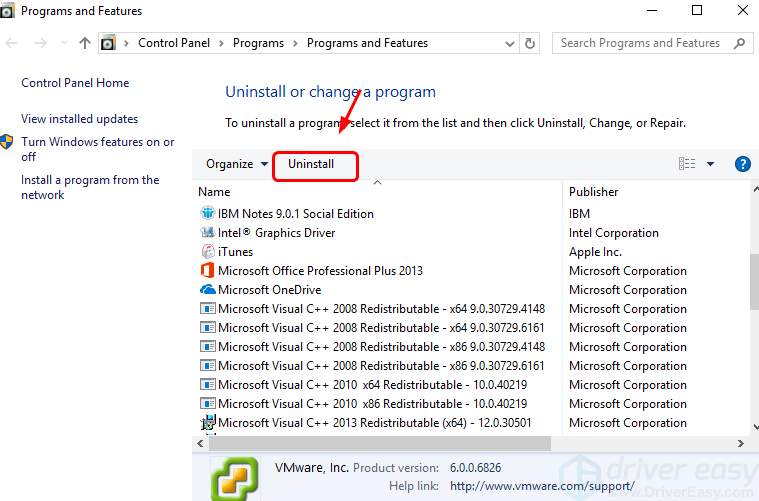Maximize the Programs and Features window
The height and width of the screenshot is (501, 759).
coord(697,10)
